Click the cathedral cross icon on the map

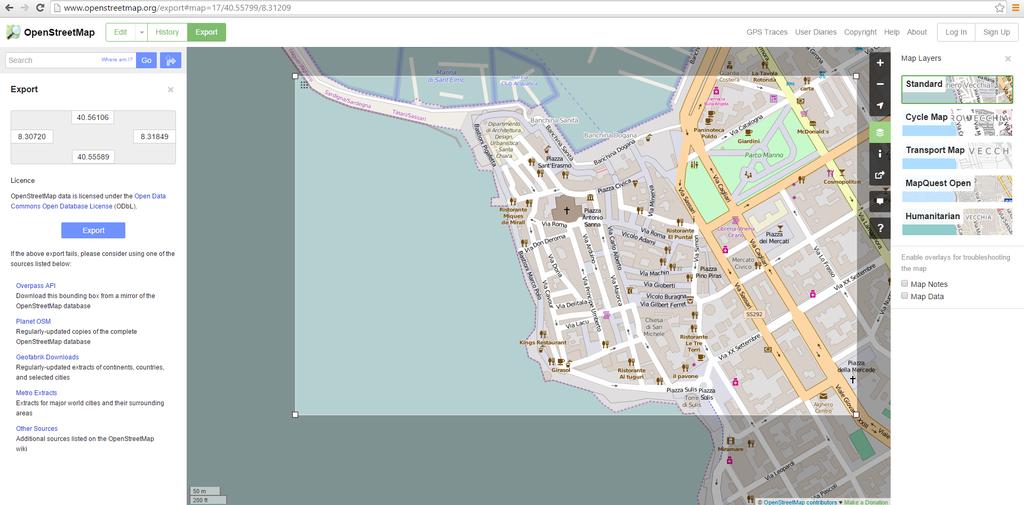566,210
